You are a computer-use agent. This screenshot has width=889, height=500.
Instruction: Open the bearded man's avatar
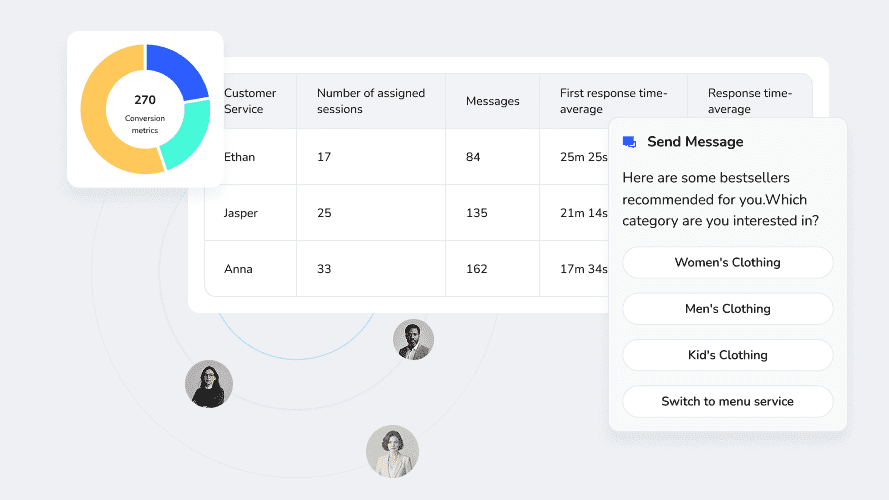413,340
